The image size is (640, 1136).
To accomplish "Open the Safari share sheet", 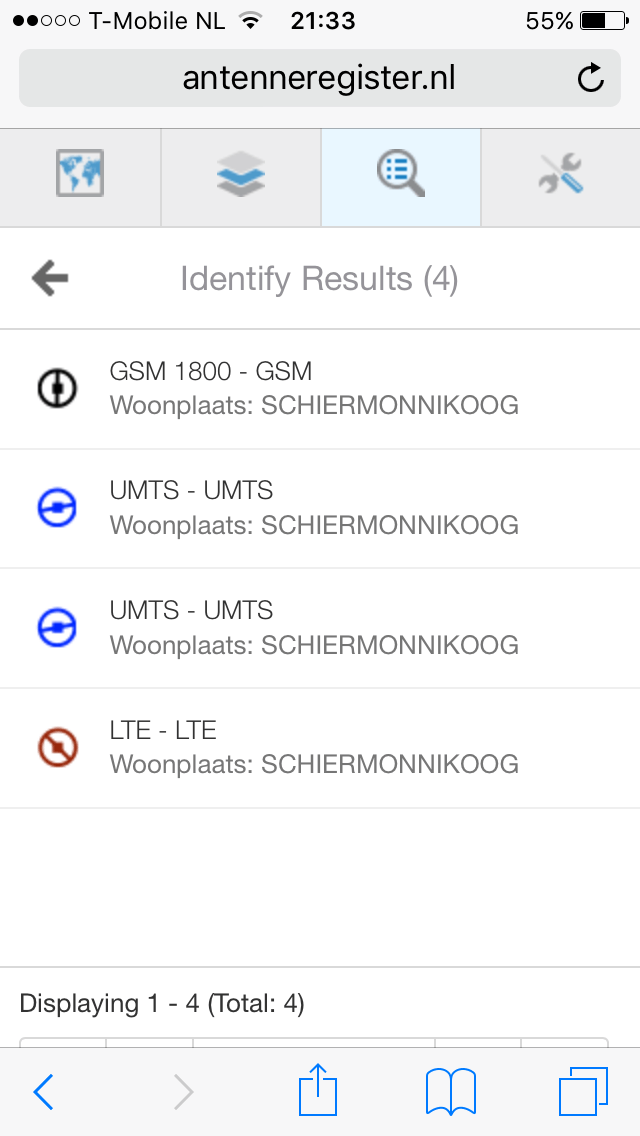I will tap(318, 1090).
